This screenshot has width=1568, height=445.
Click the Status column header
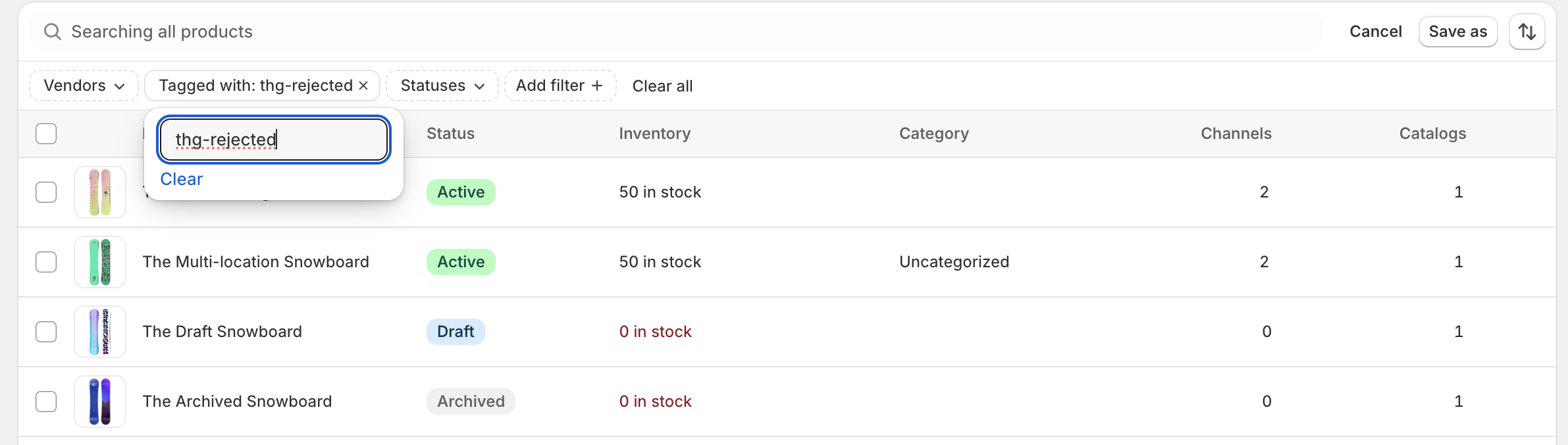(450, 134)
